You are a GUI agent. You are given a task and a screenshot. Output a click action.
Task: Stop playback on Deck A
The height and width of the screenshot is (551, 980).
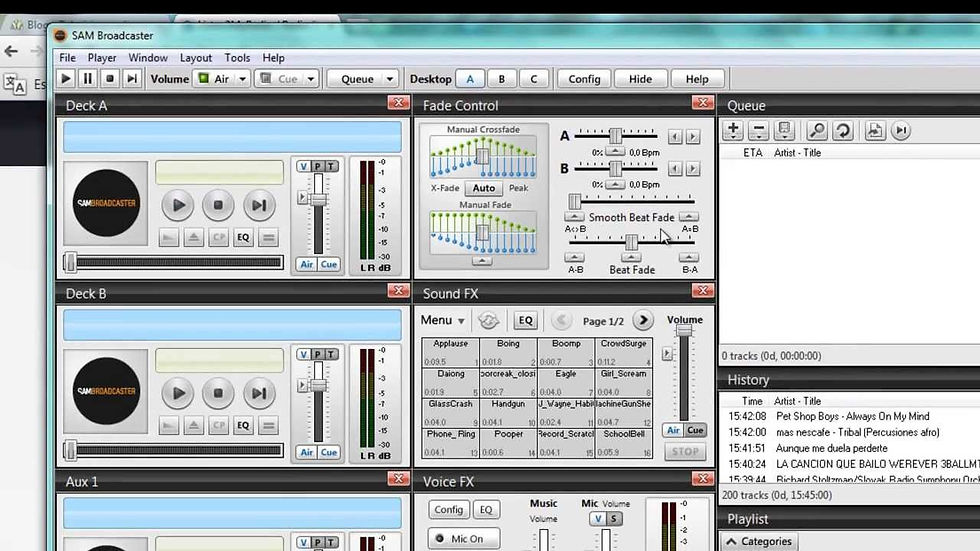tap(218, 205)
